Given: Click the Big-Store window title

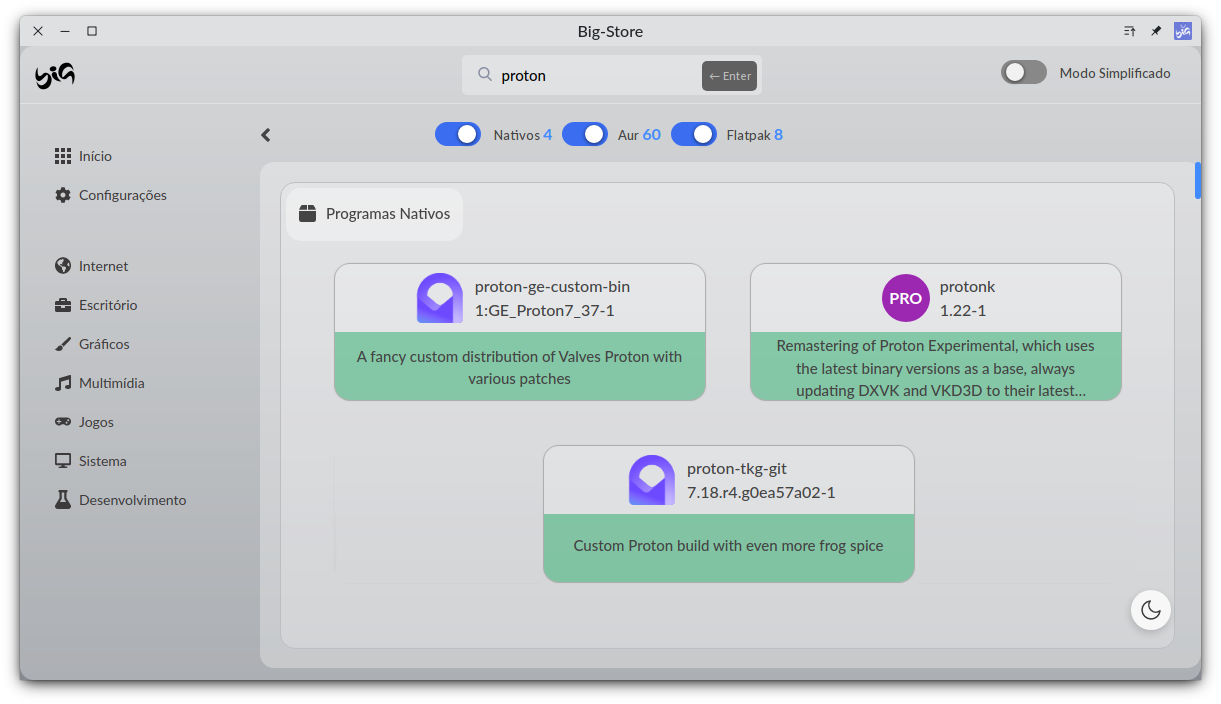Looking at the screenshot, I should coord(610,31).
